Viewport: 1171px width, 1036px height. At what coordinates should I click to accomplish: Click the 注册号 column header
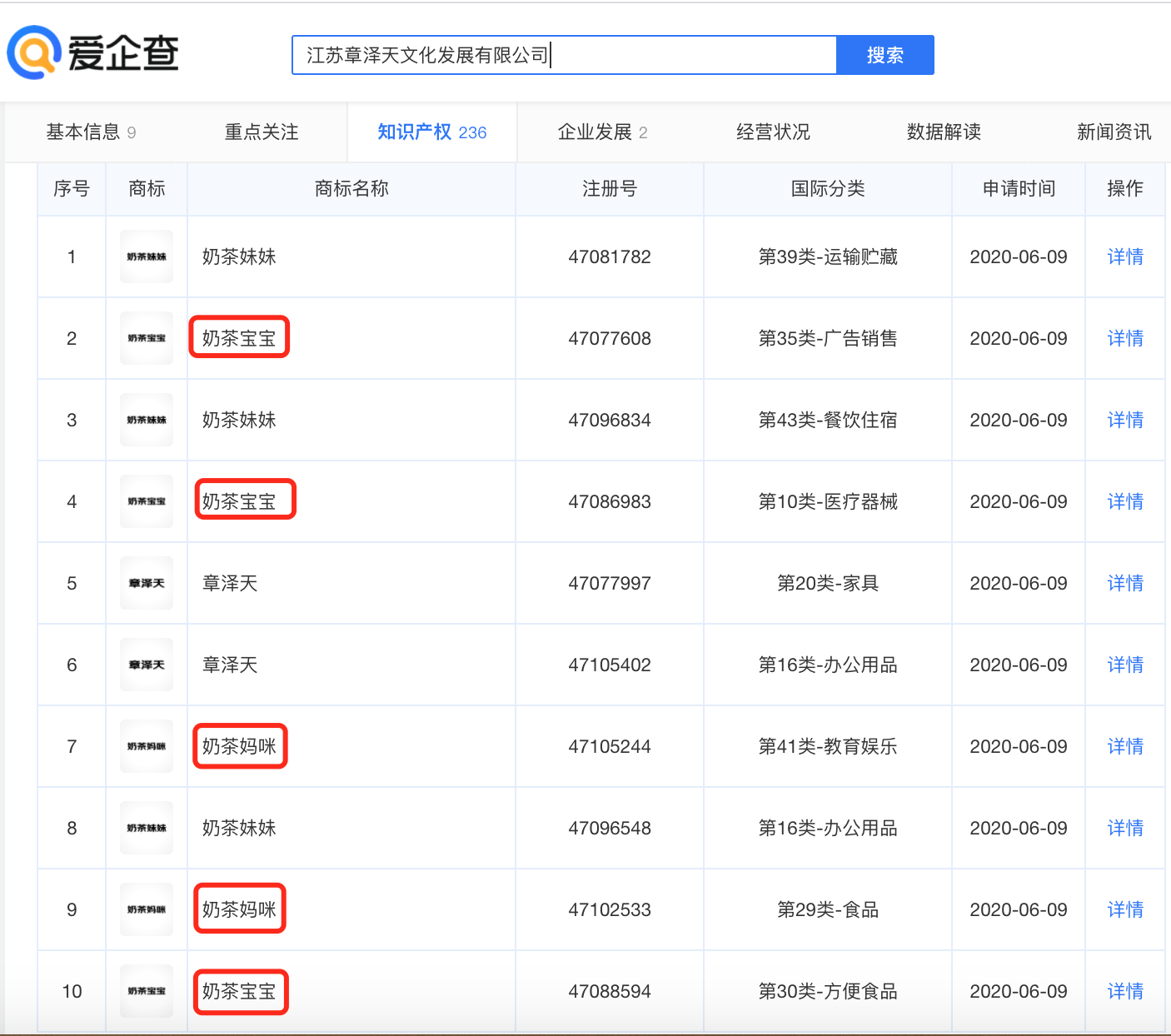[x=610, y=189]
